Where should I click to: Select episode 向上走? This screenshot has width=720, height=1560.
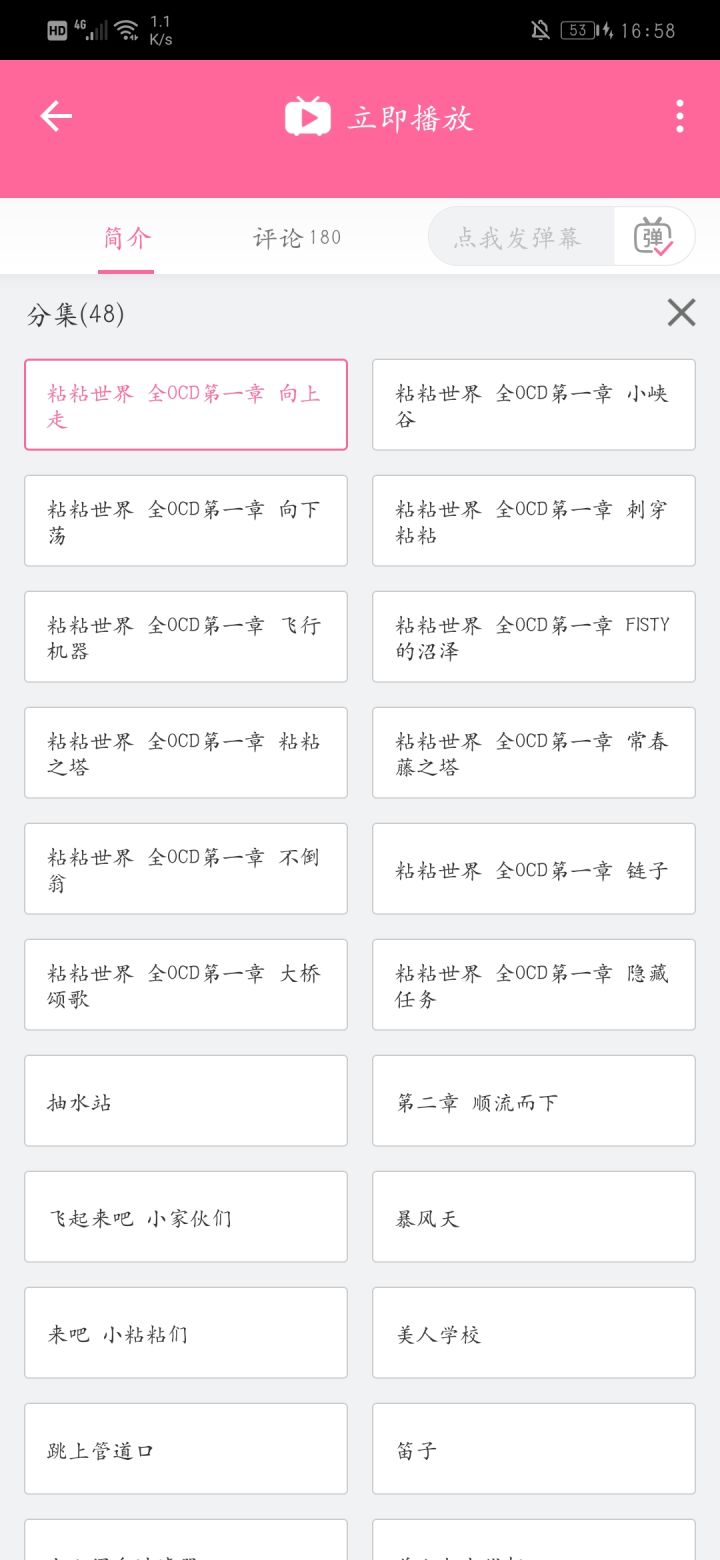coord(186,405)
